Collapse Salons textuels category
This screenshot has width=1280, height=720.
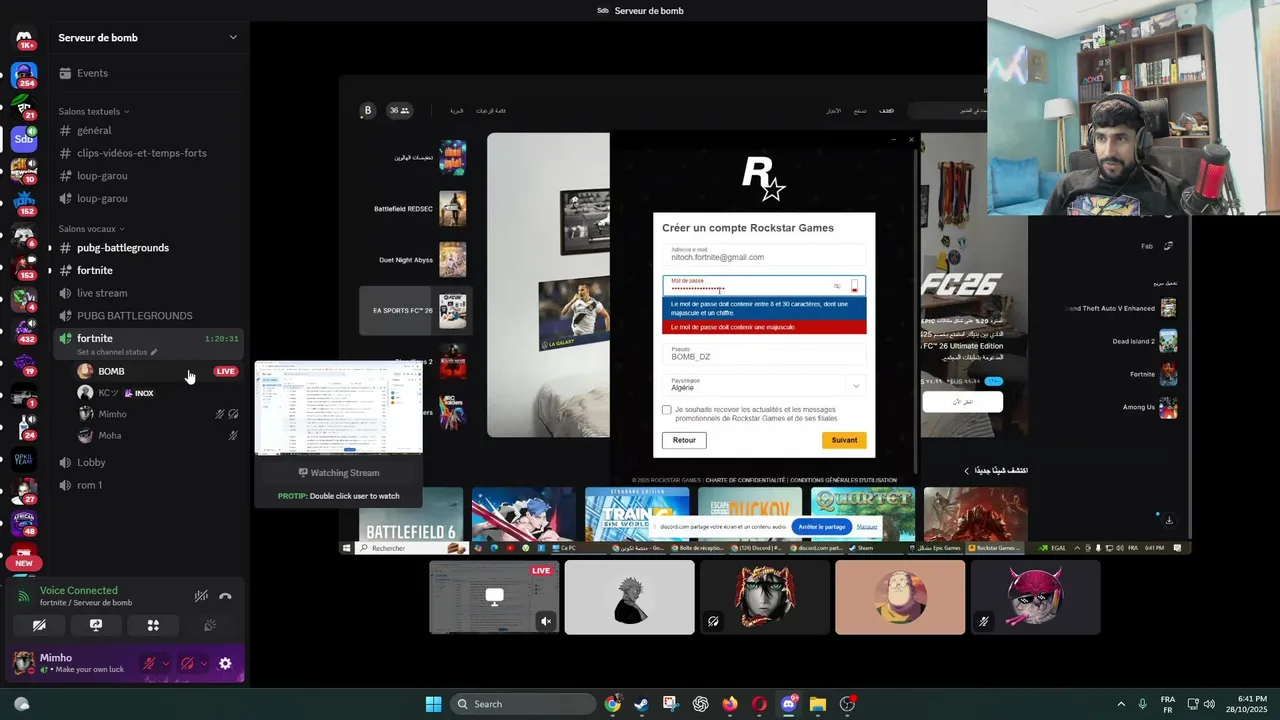pos(94,111)
